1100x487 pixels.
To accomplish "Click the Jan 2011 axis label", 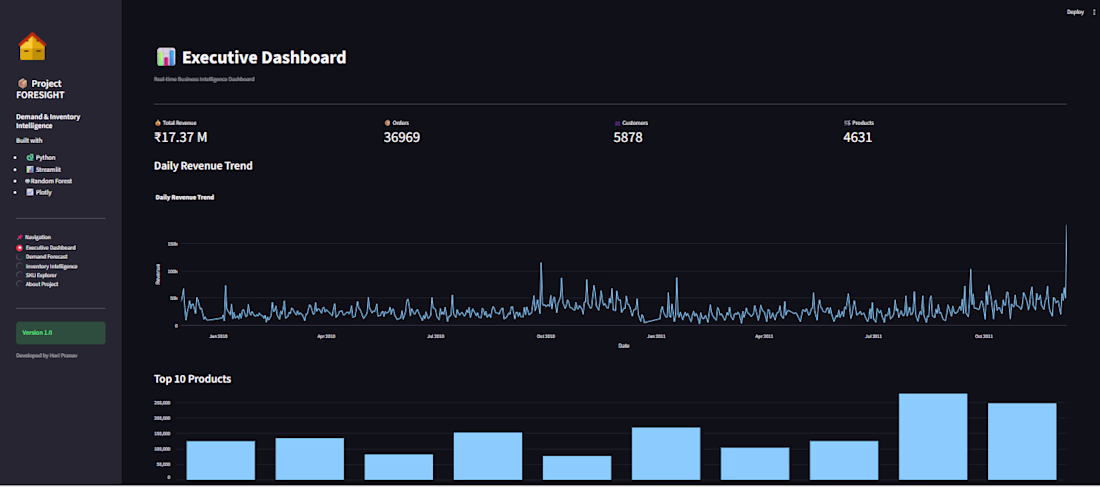I will pyautogui.click(x=656, y=336).
